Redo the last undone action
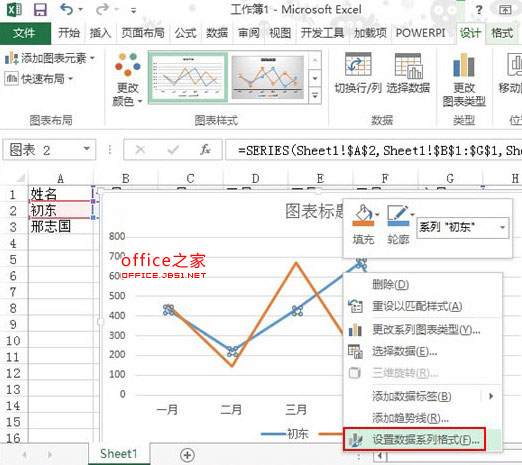 pos(102,9)
